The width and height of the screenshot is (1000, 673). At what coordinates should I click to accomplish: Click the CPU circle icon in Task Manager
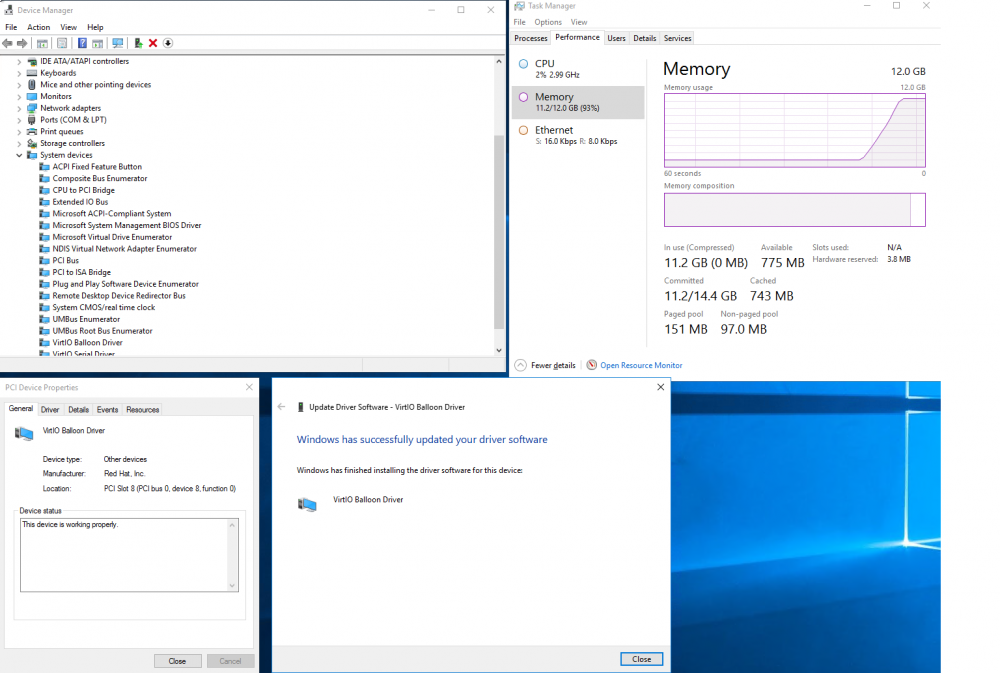point(524,64)
